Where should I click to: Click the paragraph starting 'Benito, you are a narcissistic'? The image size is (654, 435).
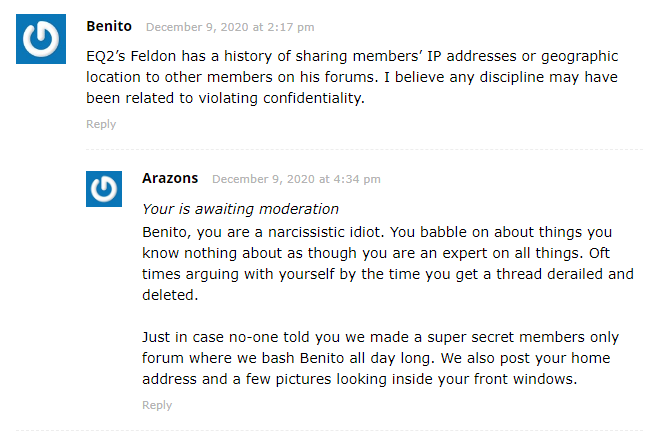(388, 264)
